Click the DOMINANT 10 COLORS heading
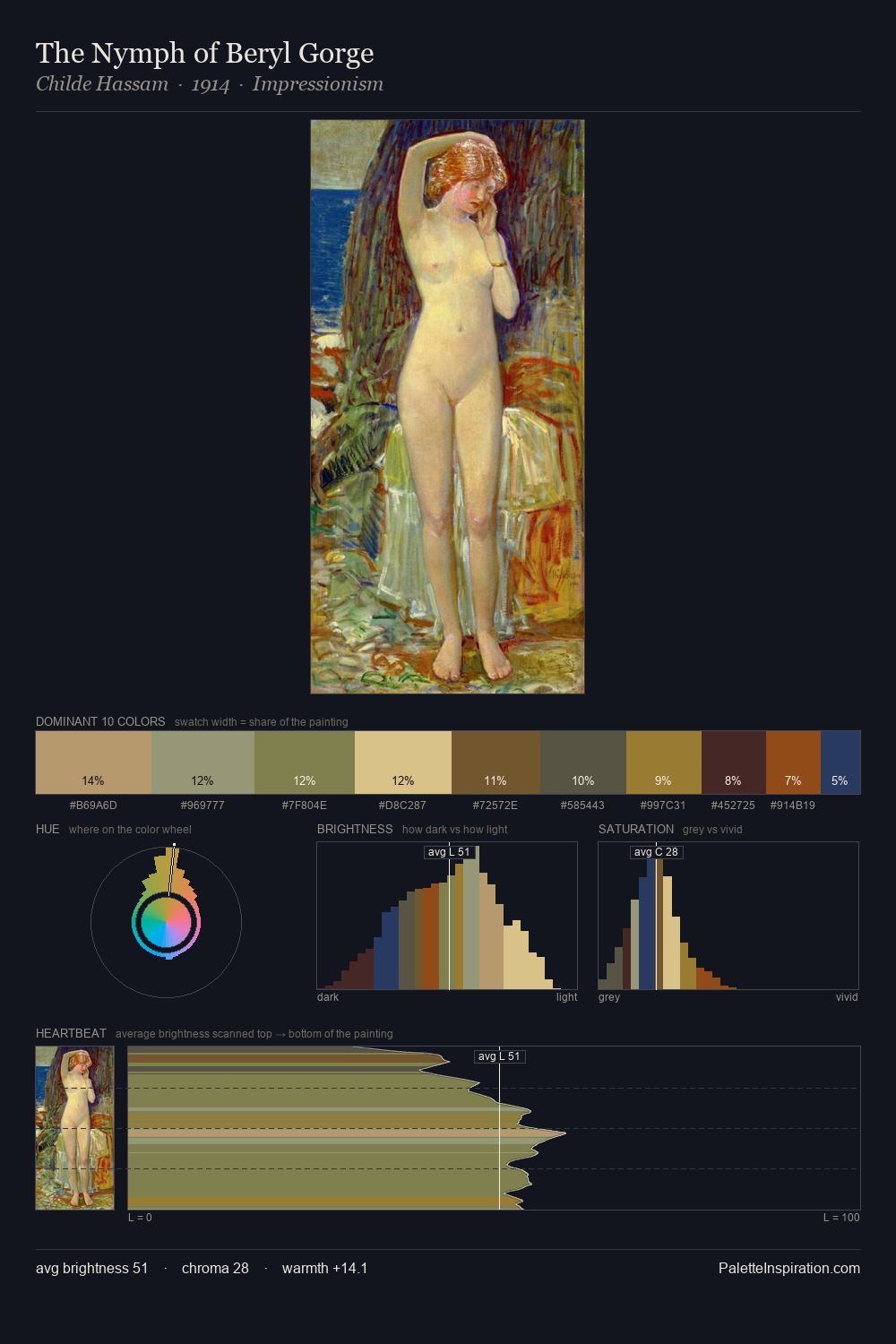Image resolution: width=896 pixels, height=1344 pixels. click(x=100, y=721)
